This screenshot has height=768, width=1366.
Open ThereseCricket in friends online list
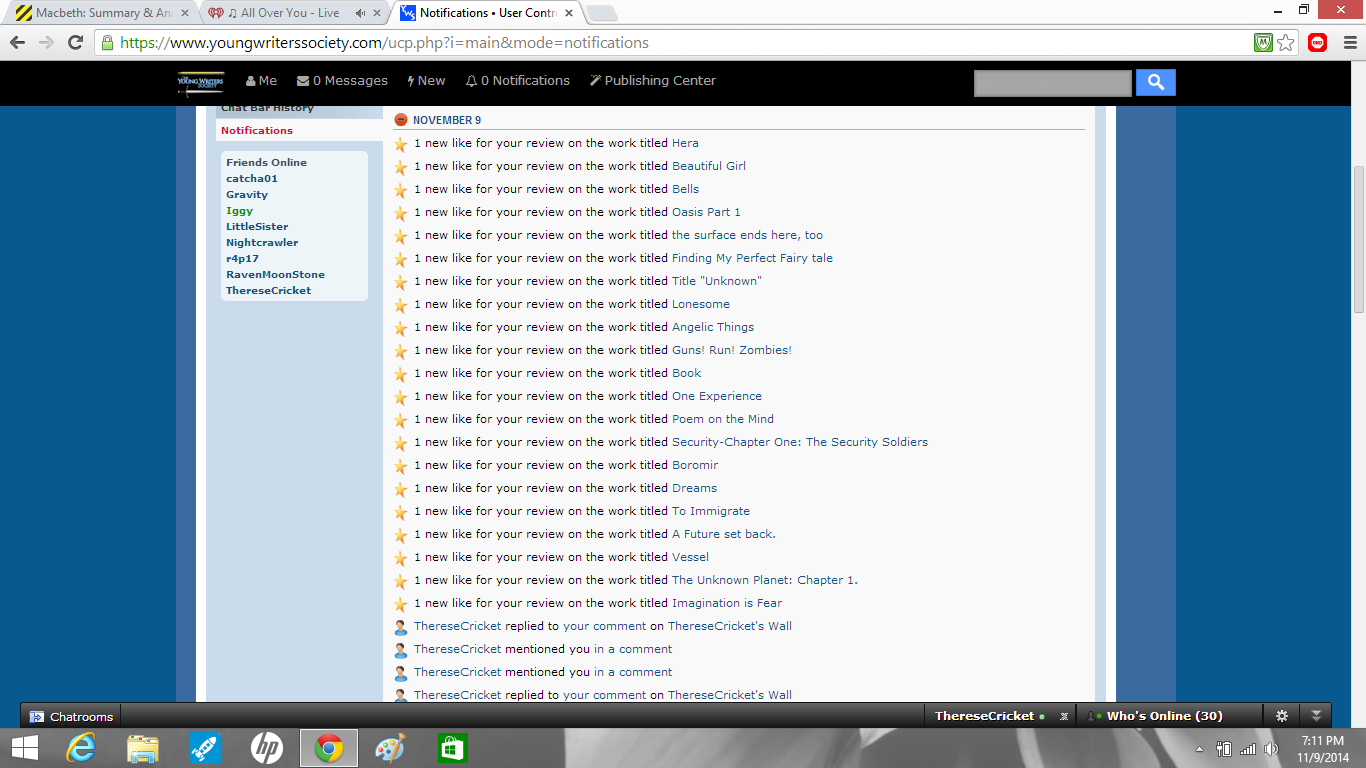tap(268, 291)
